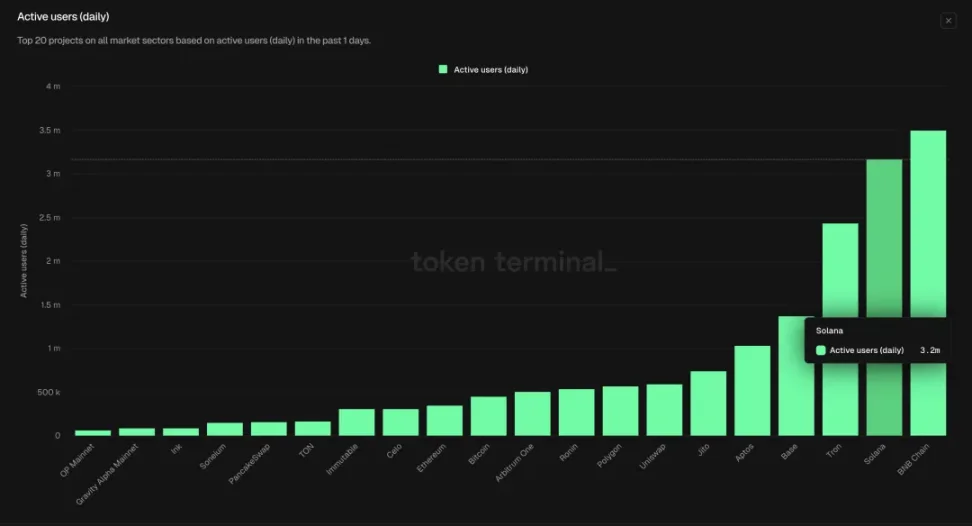Viewport: 972px width, 526px height.
Task: Click the Celo bar
Action: coord(400,422)
